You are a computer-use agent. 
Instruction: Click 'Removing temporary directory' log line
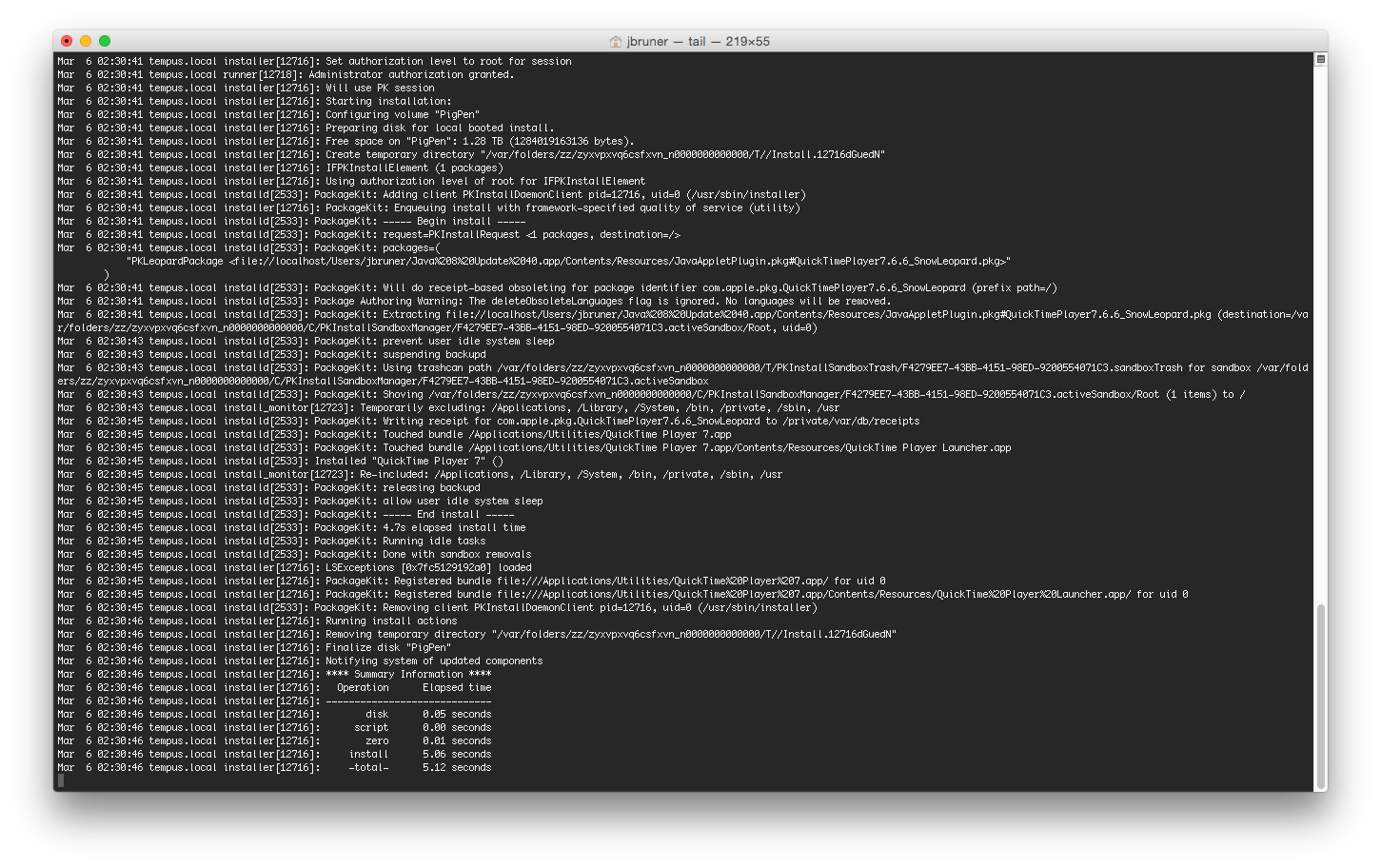(x=477, y=634)
